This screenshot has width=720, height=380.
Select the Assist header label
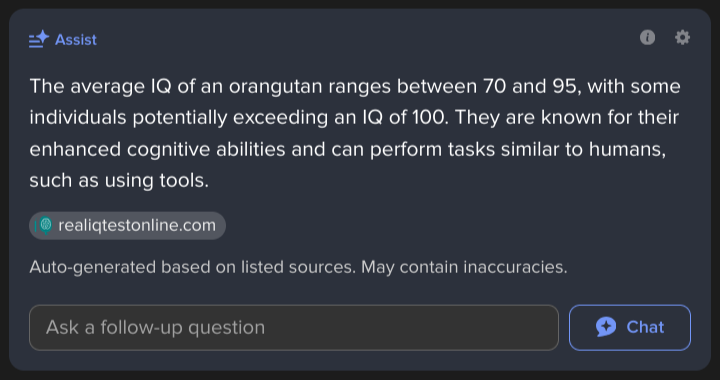tap(76, 40)
